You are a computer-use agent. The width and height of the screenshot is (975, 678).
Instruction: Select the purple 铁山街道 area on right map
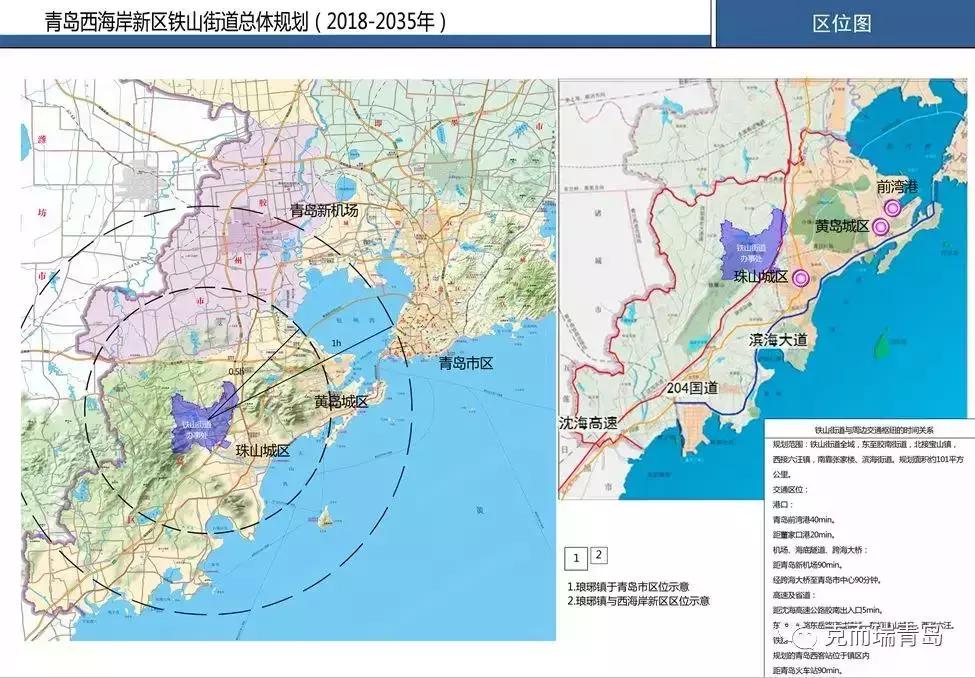(x=750, y=243)
